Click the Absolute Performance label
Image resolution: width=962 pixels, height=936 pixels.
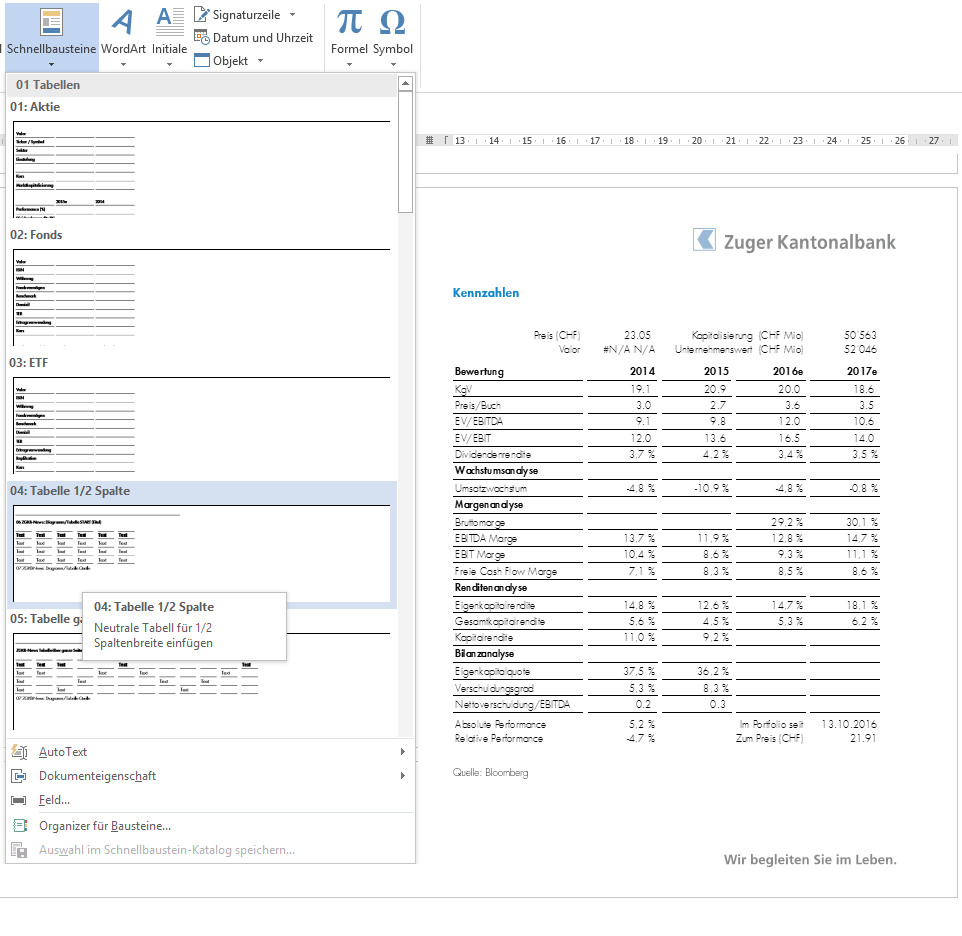(500, 724)
